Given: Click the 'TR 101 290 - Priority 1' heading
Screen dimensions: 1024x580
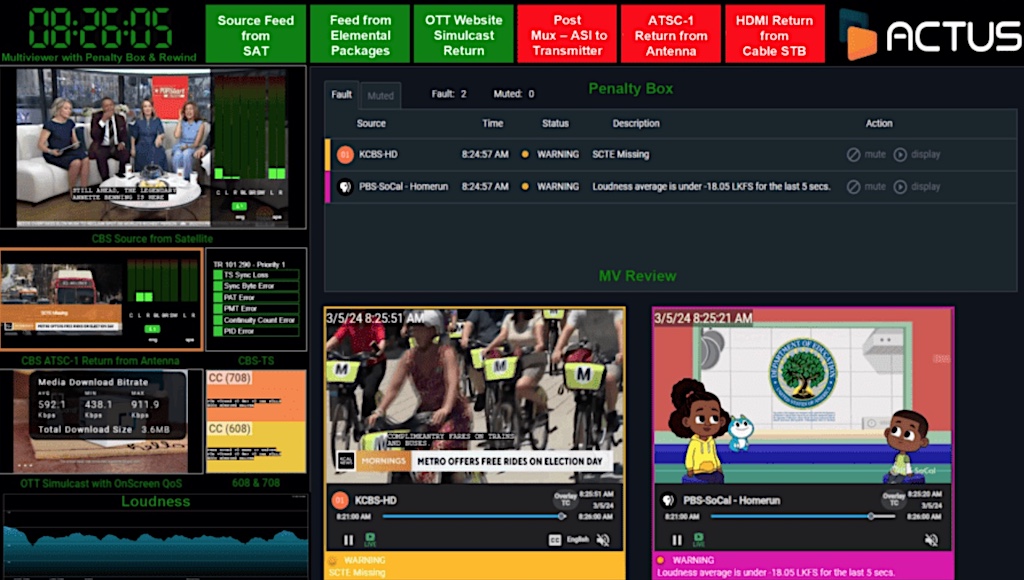Looking at the screenshot, I should click(249, 265).
